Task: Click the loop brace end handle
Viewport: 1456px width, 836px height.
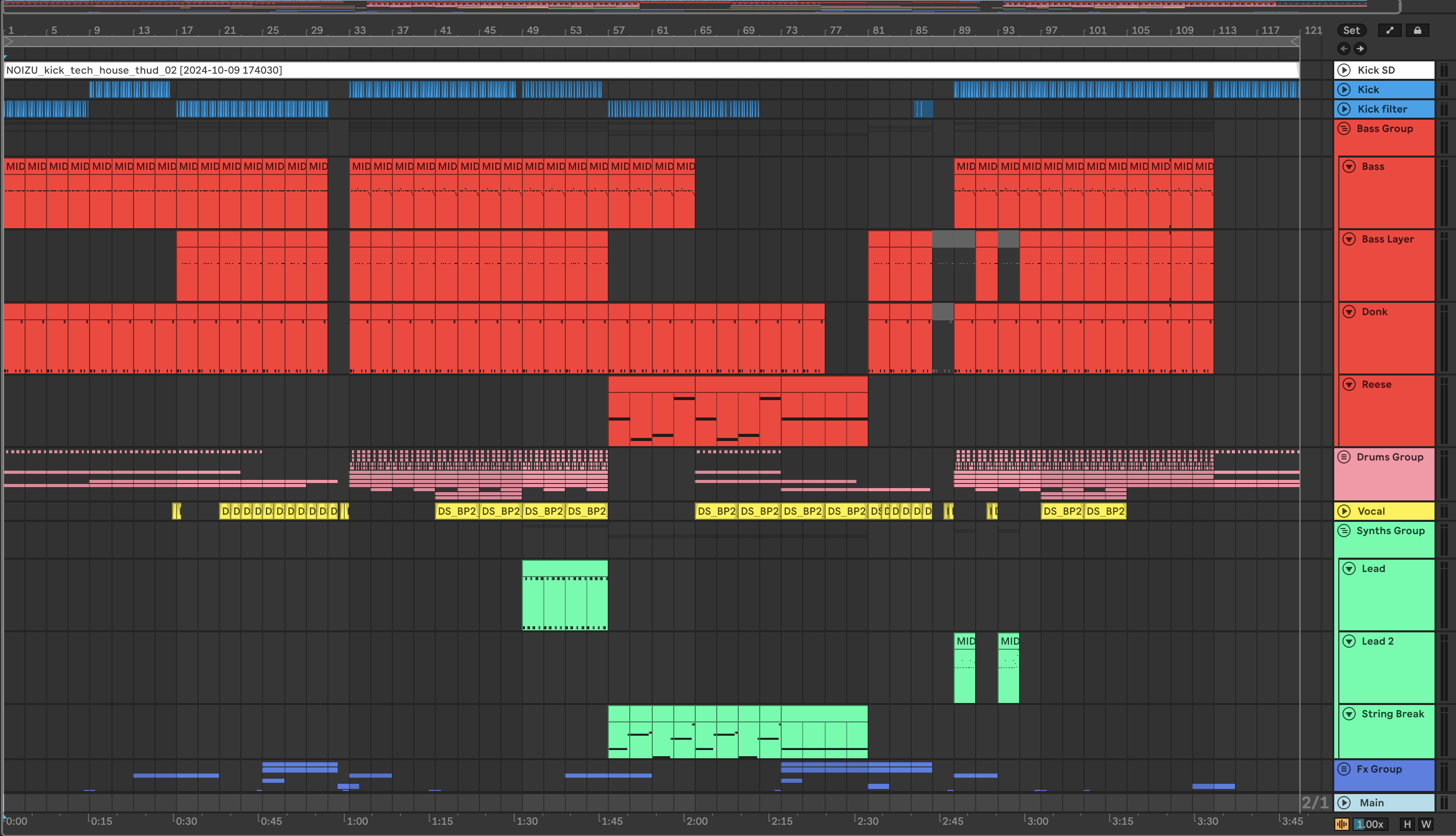Action: coord(1295,42)
